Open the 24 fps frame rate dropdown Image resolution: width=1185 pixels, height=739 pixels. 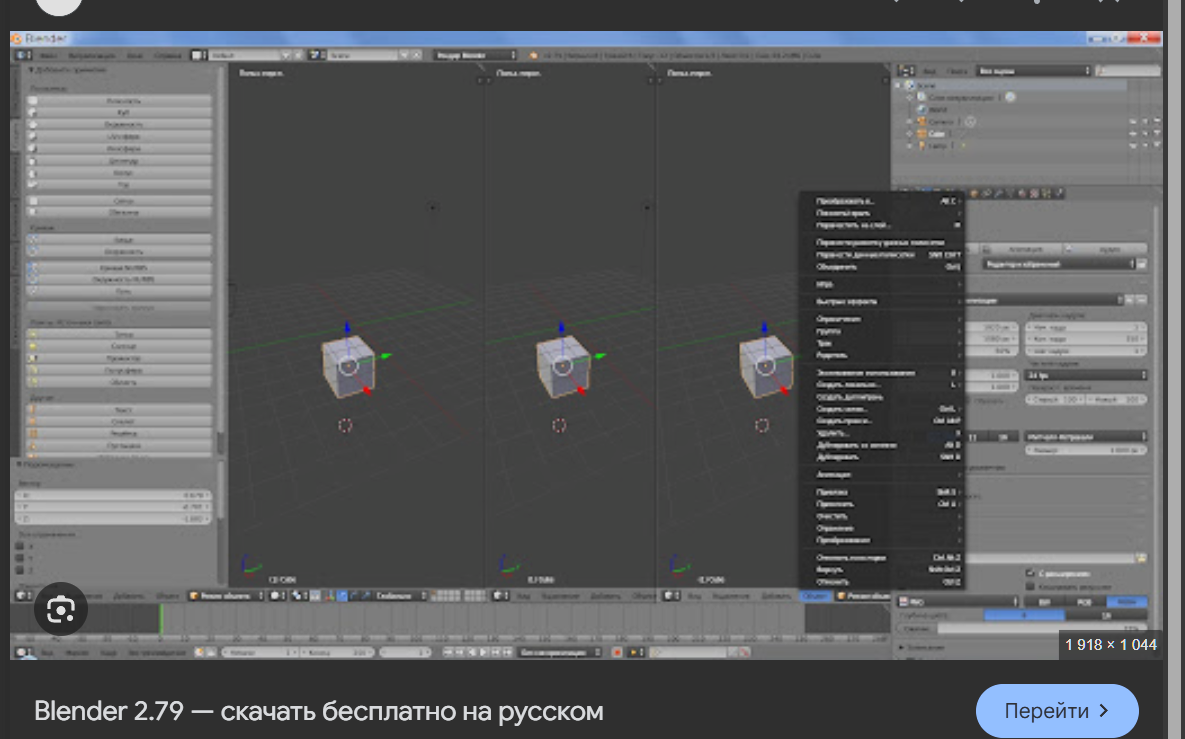[1086, 376]
